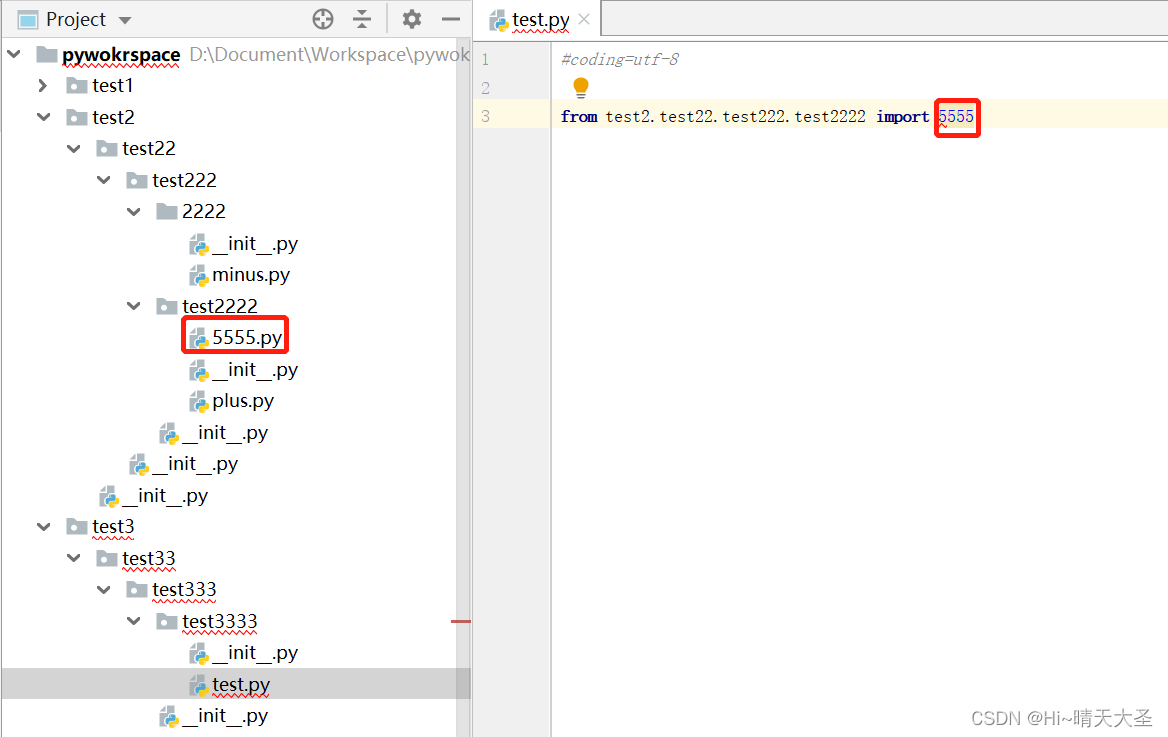Image resolution: width=1168 pixels, height=737 pixels.
Task: Select the test2222 folder
Action: pos(220,306)
